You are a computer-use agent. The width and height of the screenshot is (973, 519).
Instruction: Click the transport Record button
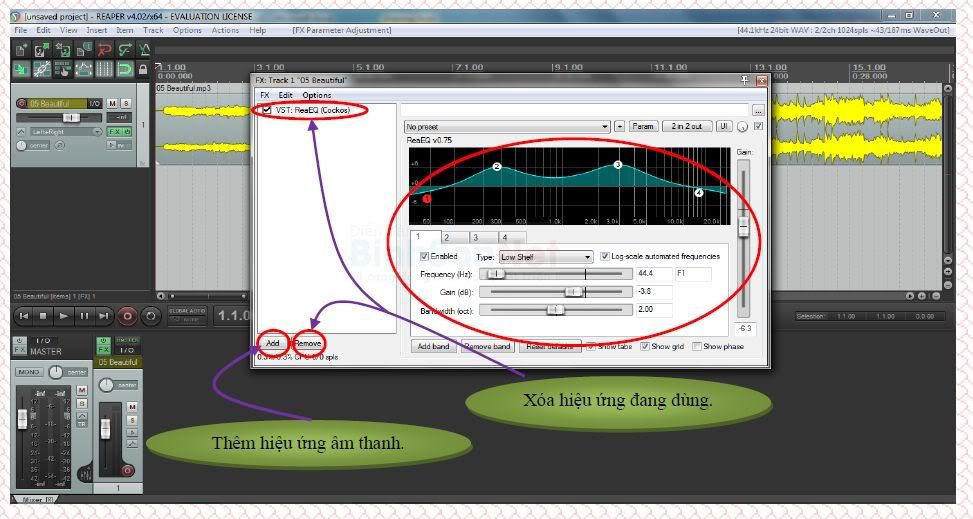tap(127, 316)
